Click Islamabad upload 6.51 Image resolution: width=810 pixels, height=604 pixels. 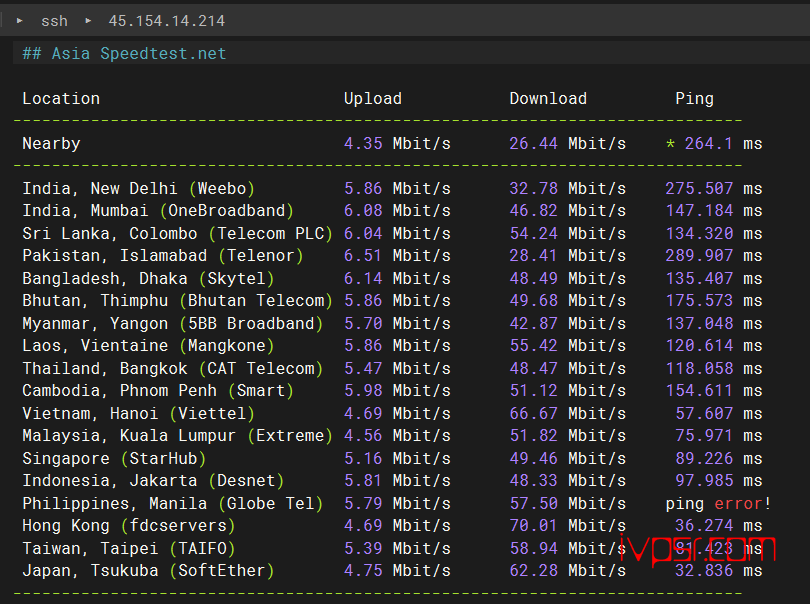click(363, 255)
